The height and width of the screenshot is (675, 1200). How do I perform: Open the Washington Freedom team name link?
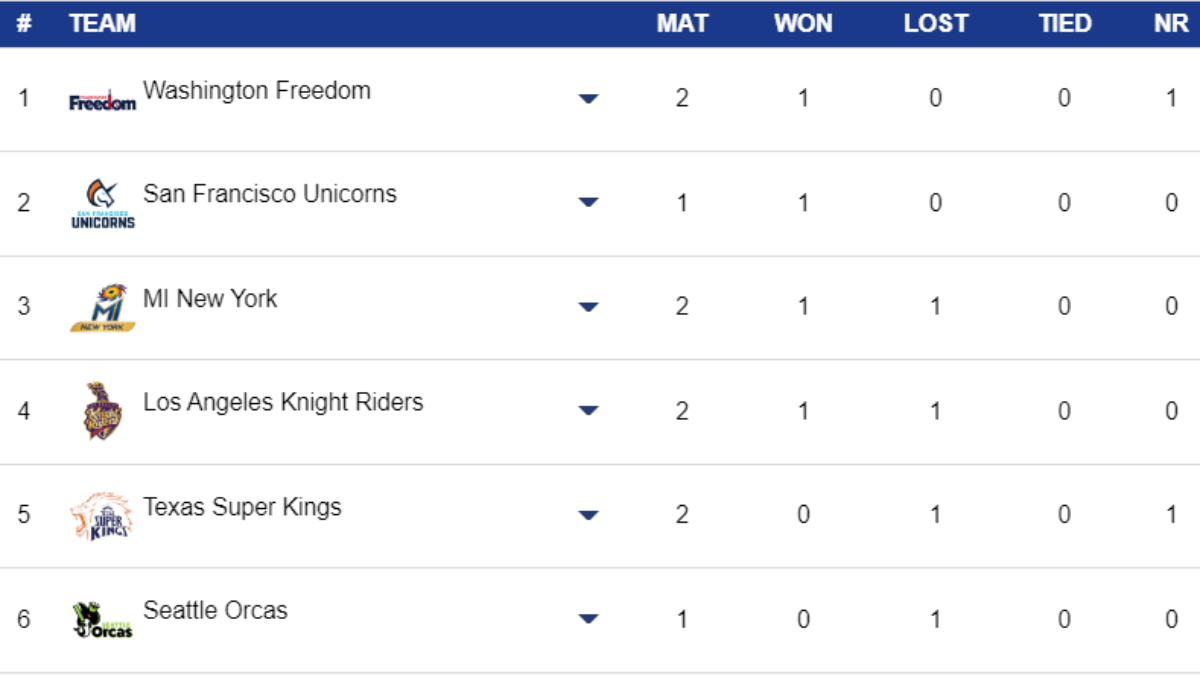coord(257,90)
